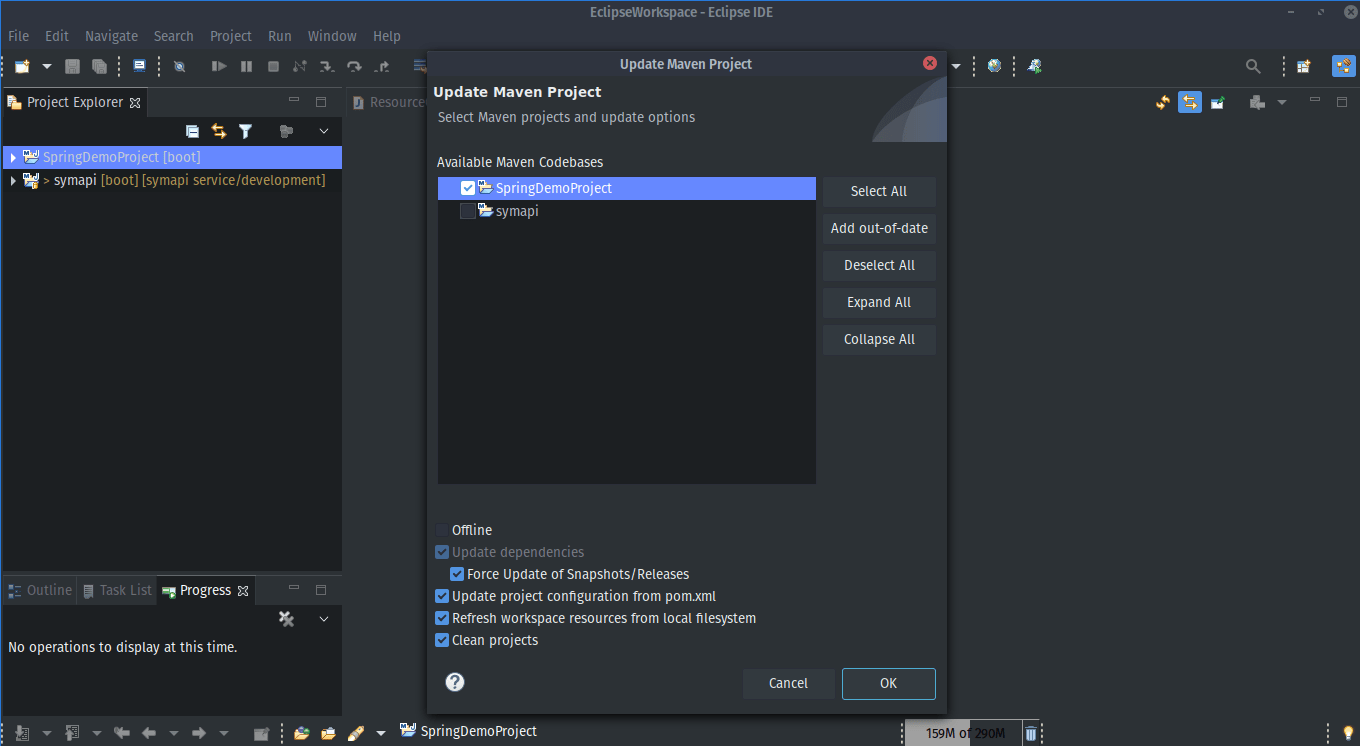Uncheck the Clean projects option
This screenshot has height=746, width=1360.
point(442,640)
